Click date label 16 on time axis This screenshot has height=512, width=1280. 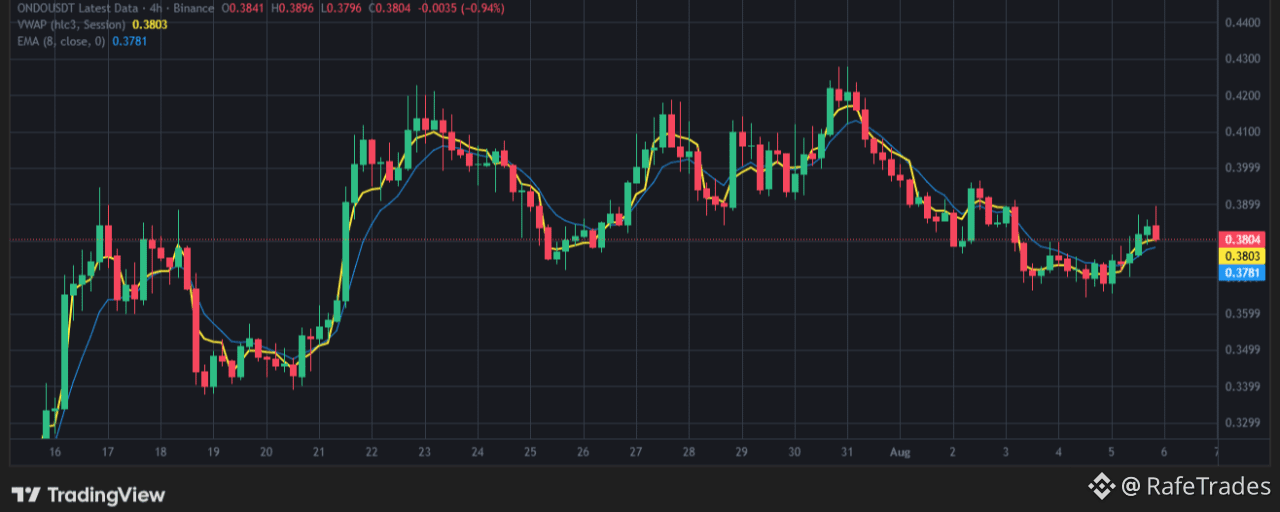click(55, 452)
